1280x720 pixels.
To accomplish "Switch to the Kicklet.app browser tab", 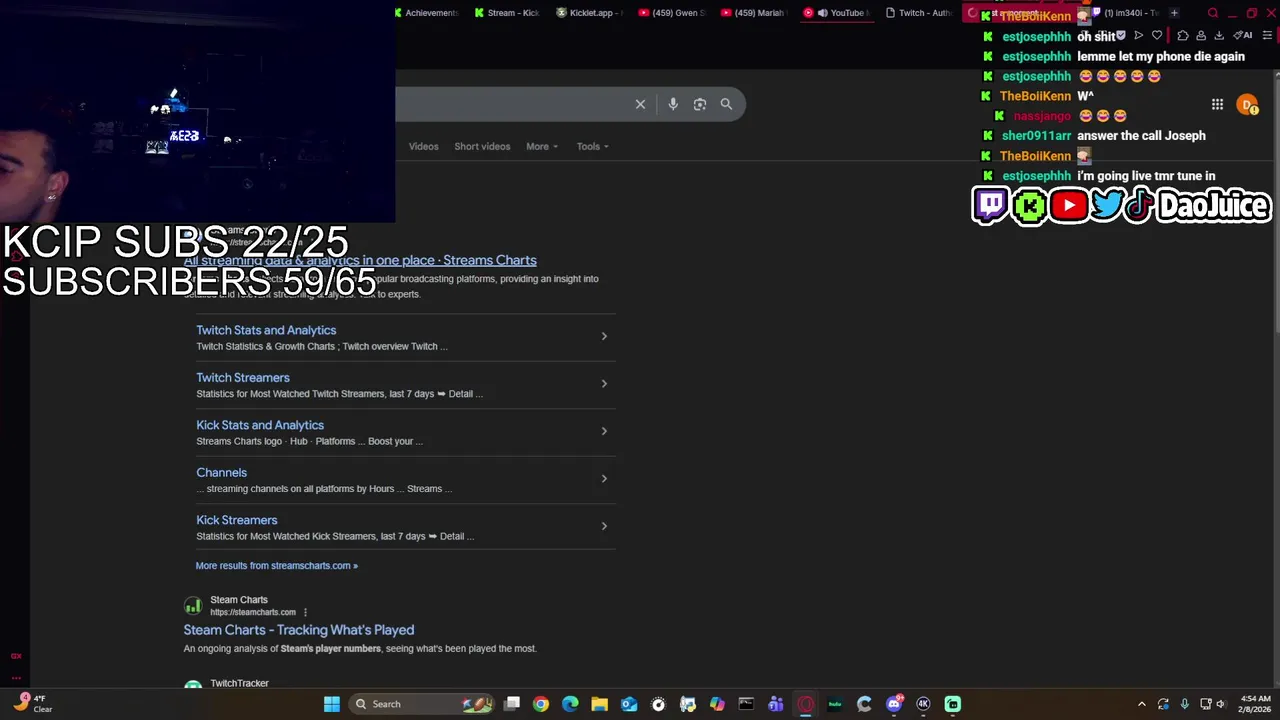I will tap(590, 13).
